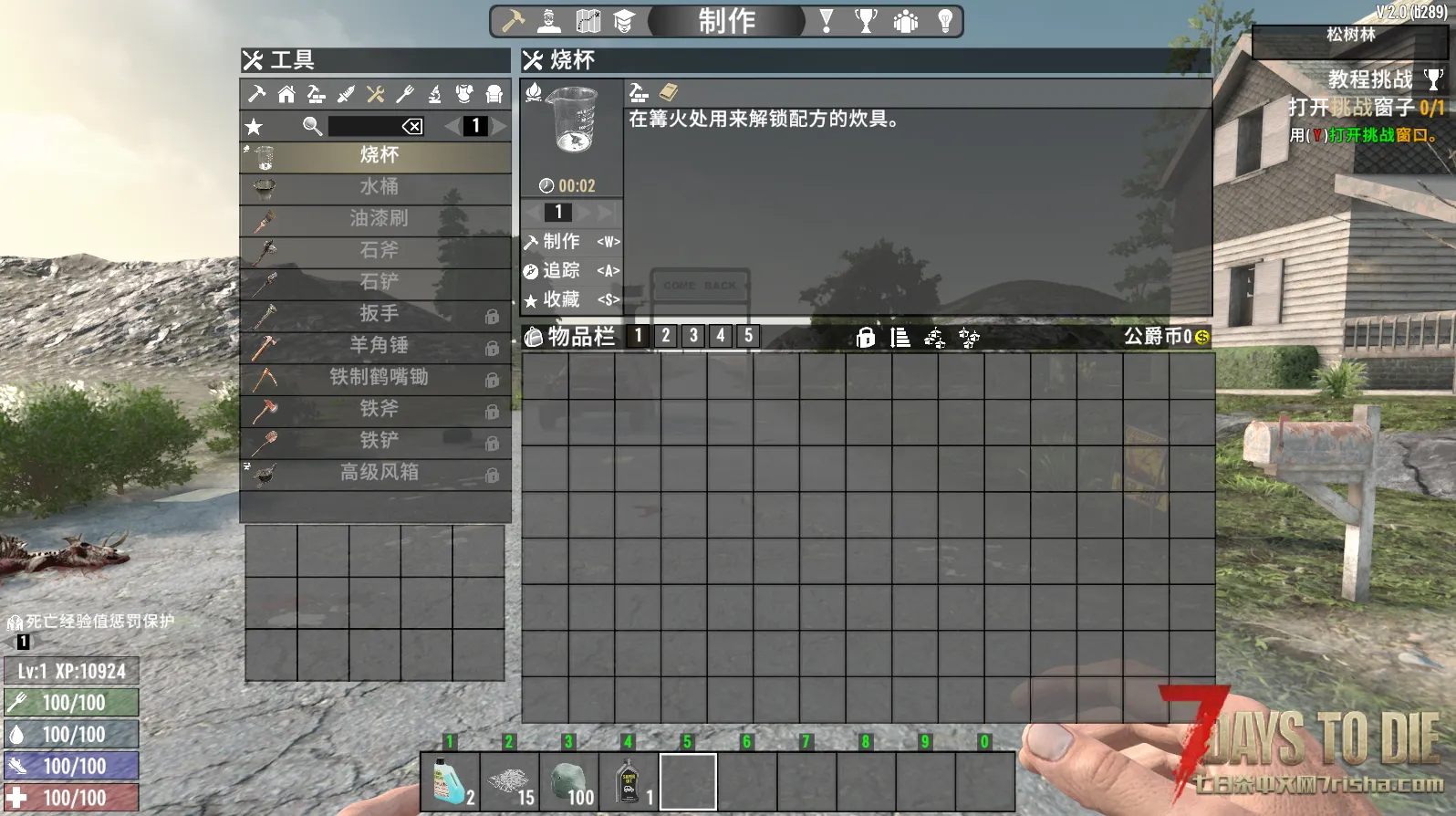Show the book description tab in recipe details
This screenshot has height=816, width=1456.
click(669, 93)
